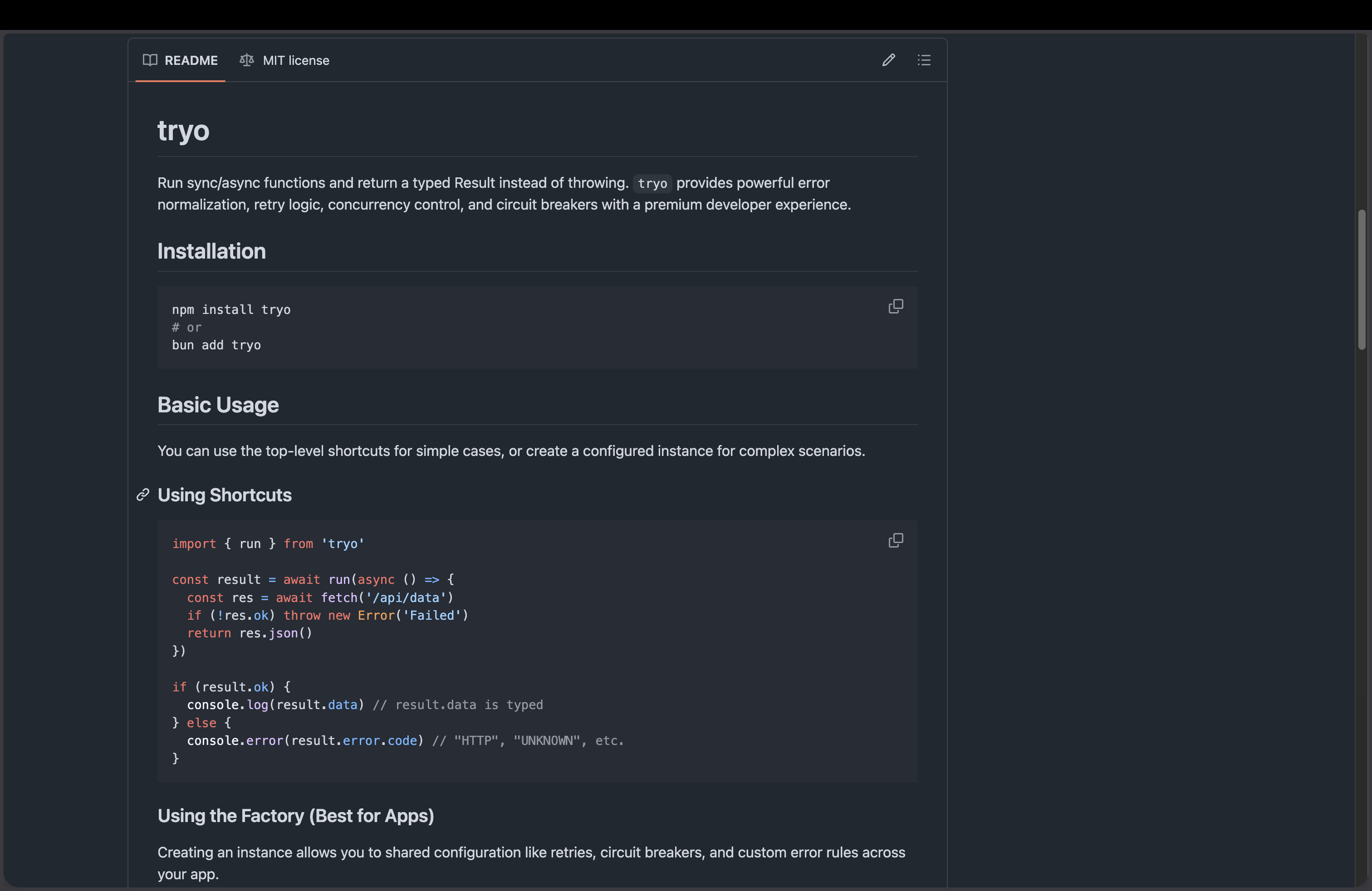Click the anchor link icon beside Using Shortcuts
The image size is (1372, 891).
(x=143, y=495)
